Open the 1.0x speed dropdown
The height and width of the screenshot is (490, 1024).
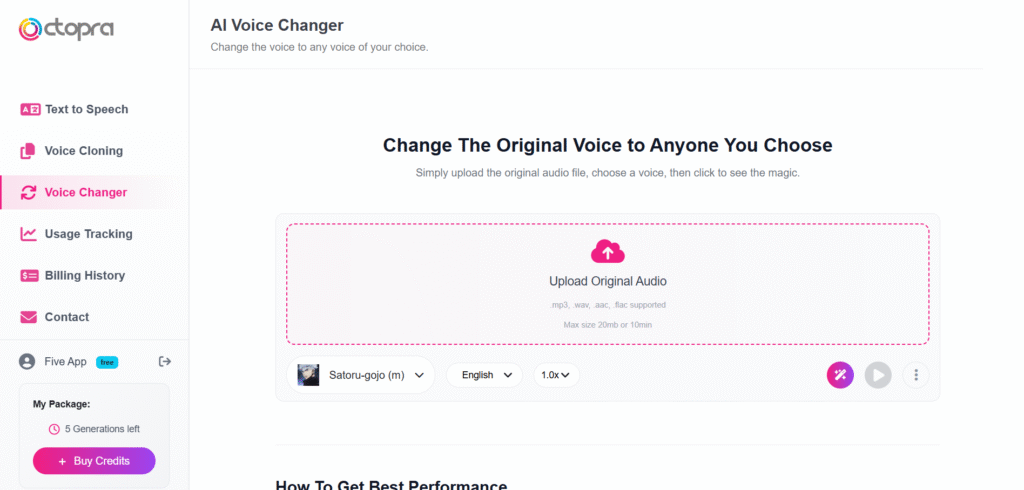[556, 375]
